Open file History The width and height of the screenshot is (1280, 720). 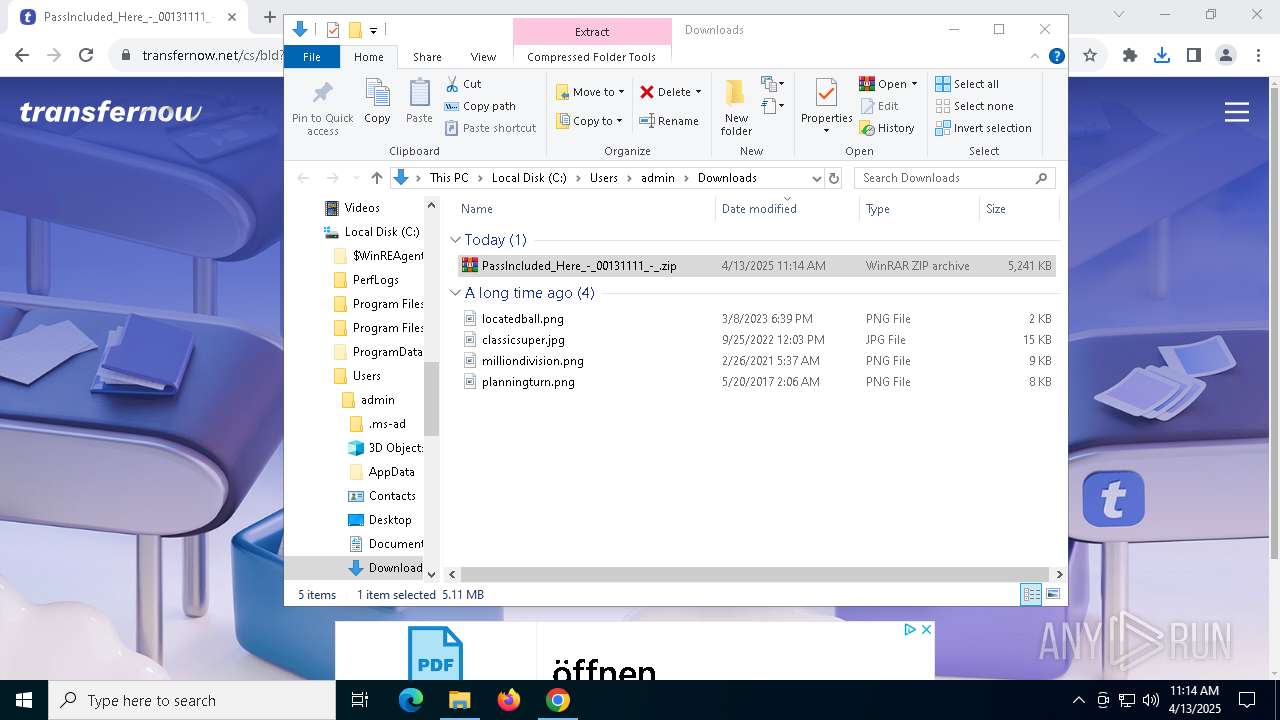pyautogui.click(x=887, y=128)
